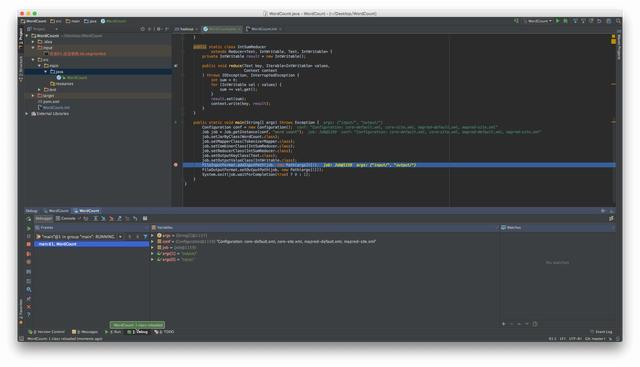Click View Breakpoints icon in debug sidebar
This screenshot has width=640, height=367.
[29, 254]
